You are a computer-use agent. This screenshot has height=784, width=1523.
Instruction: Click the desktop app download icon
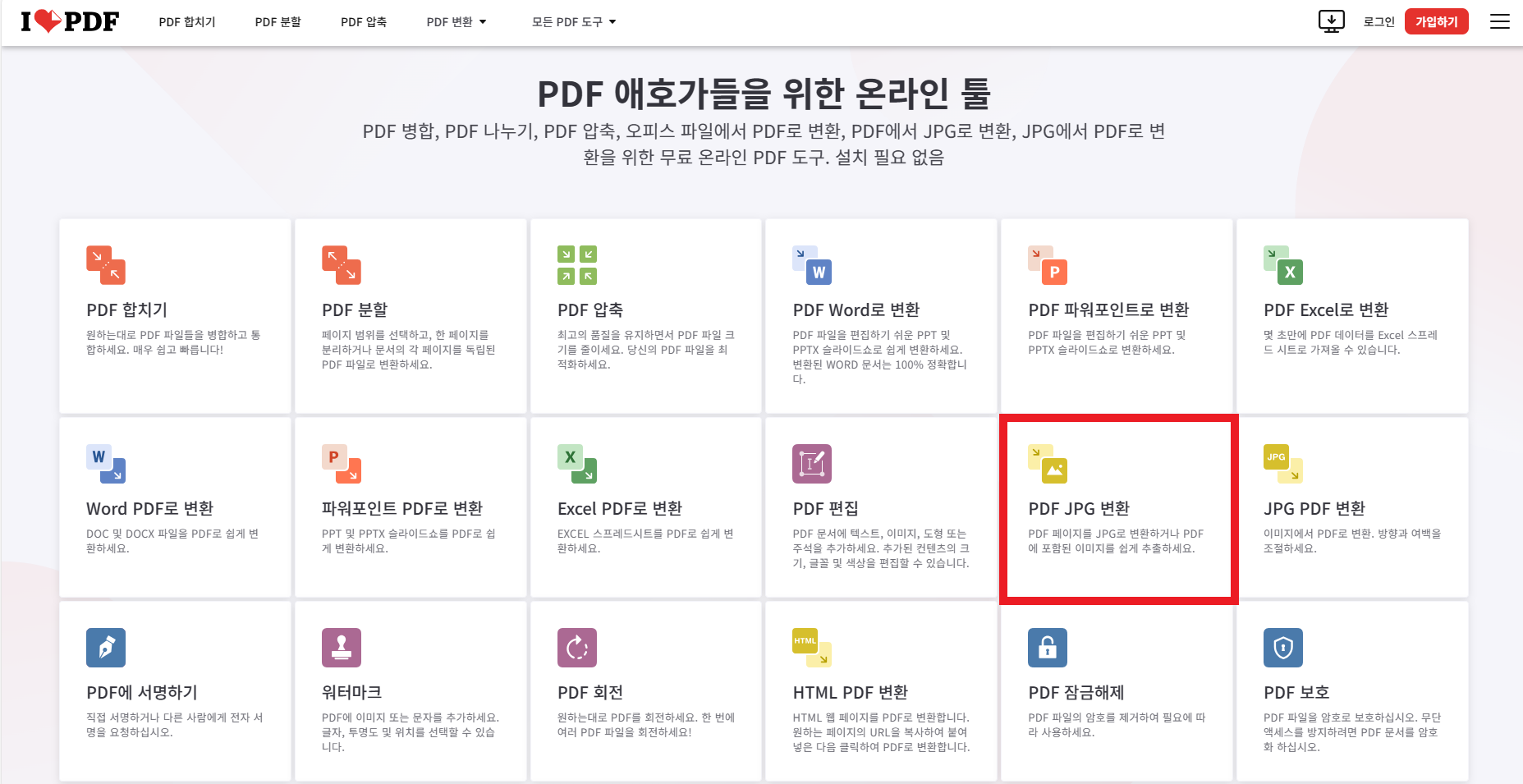coord(1331,21)
